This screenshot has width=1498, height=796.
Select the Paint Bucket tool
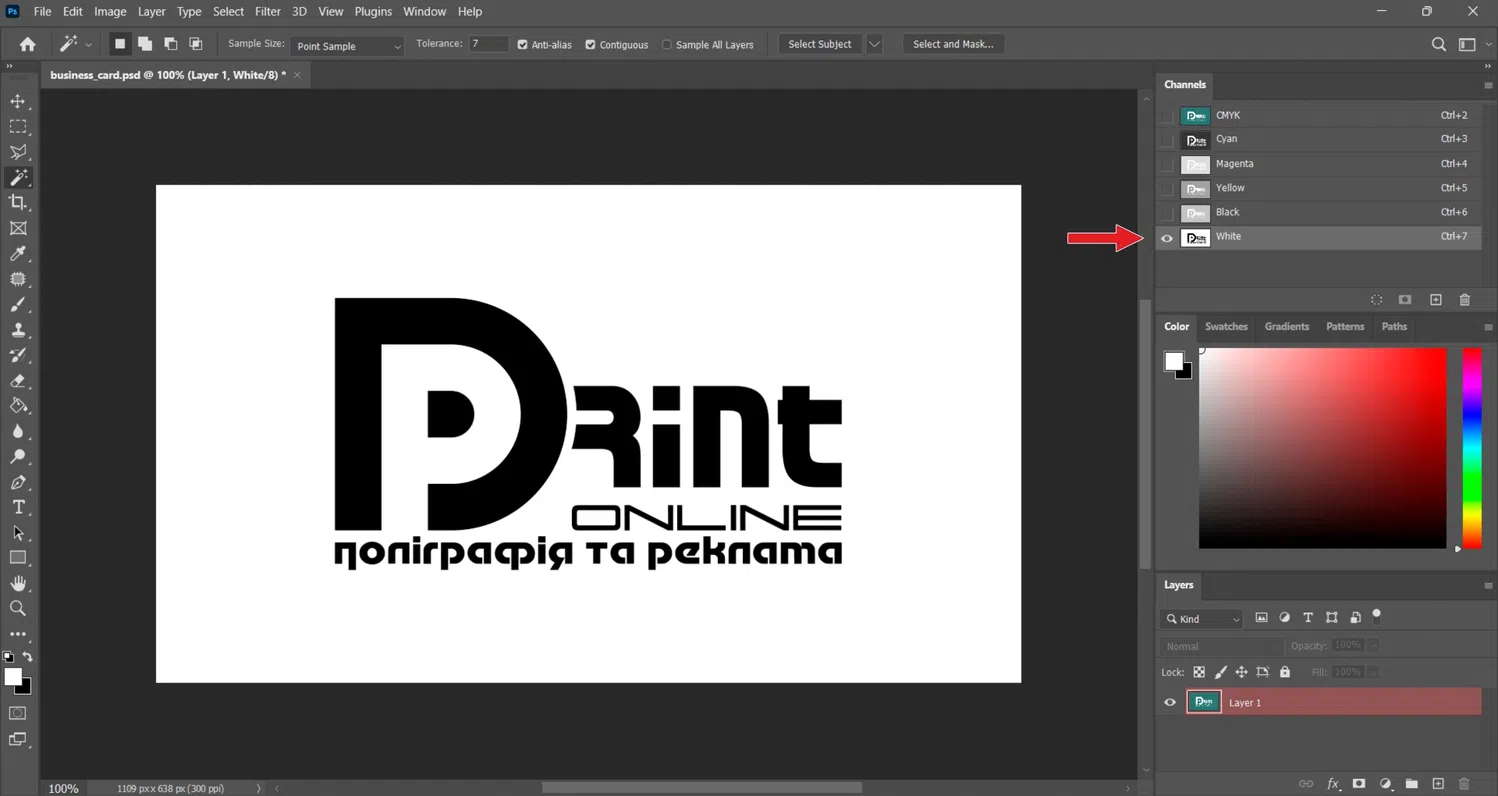(18, 406)
